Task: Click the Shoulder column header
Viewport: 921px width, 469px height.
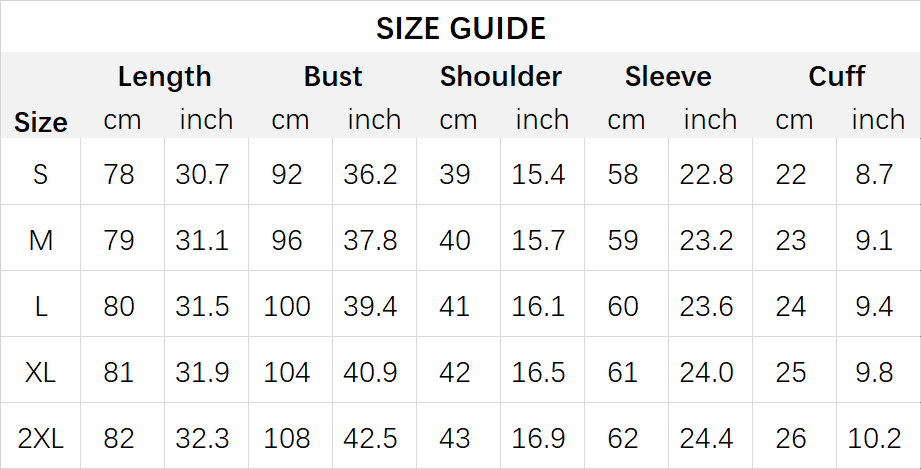Action: tap(500, 76)
